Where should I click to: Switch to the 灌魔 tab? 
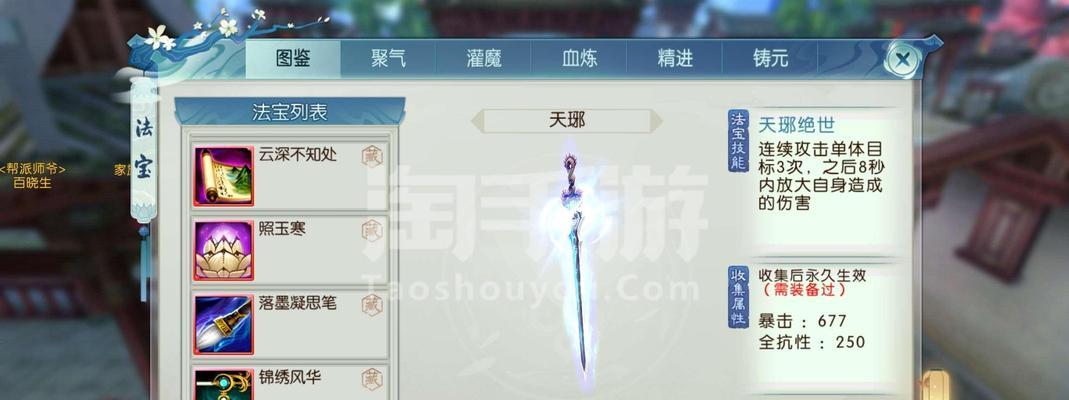[x=484, y=59]
